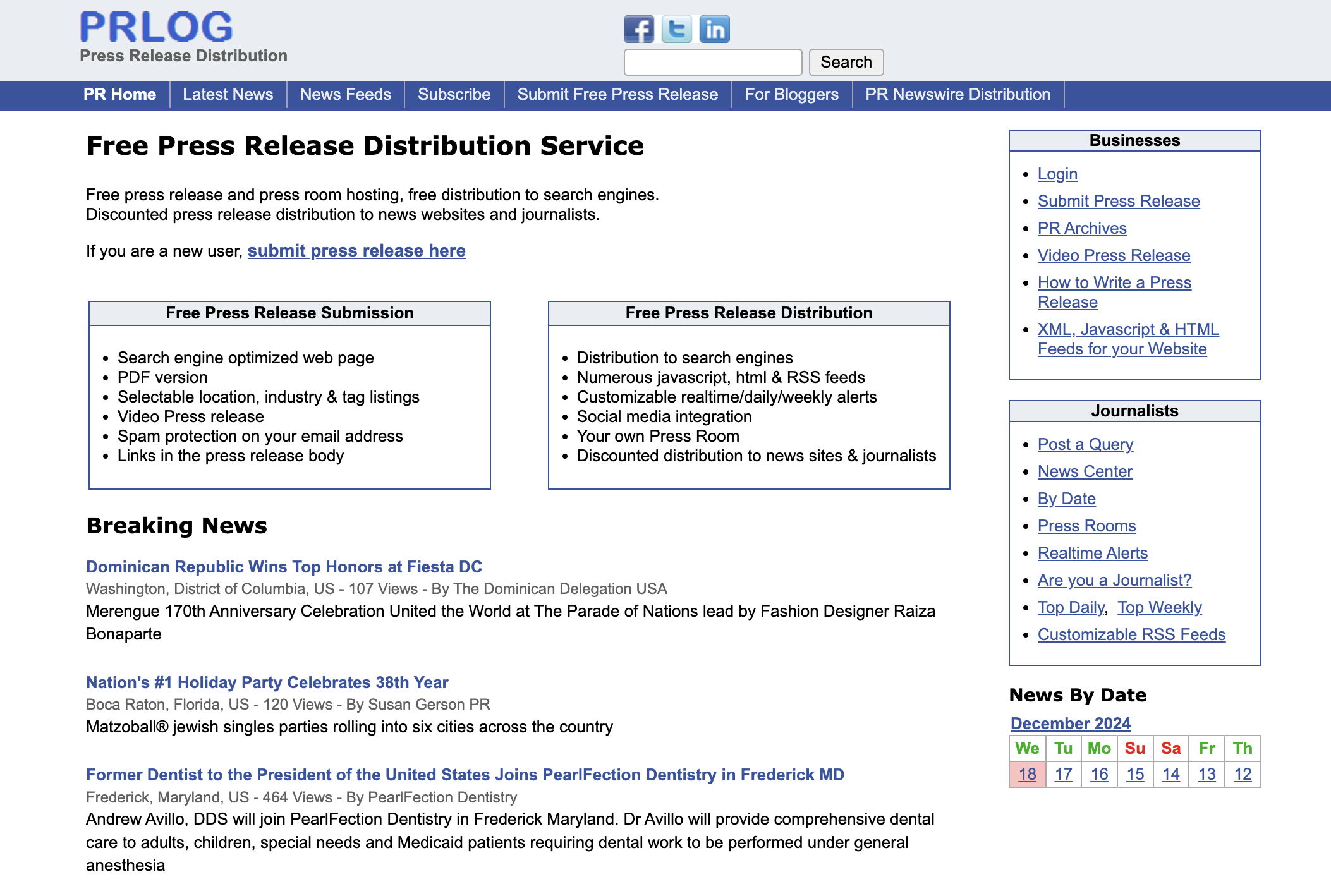Open the Twitter social icon
The width and height of the screenshot is (1331, 896).
pos(676,29)
